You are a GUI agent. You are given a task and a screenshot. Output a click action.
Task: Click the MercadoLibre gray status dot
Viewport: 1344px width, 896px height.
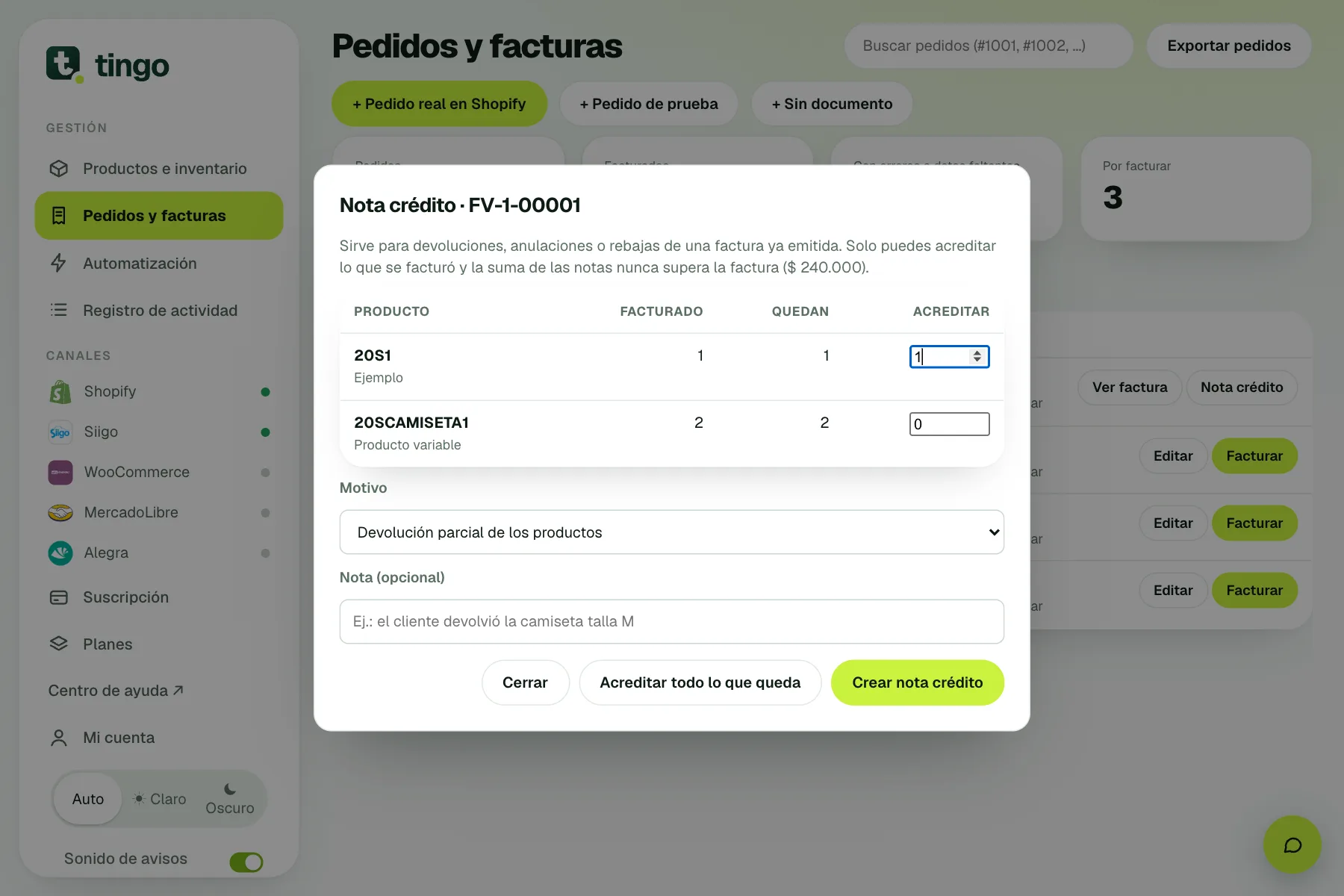[265, 513]
